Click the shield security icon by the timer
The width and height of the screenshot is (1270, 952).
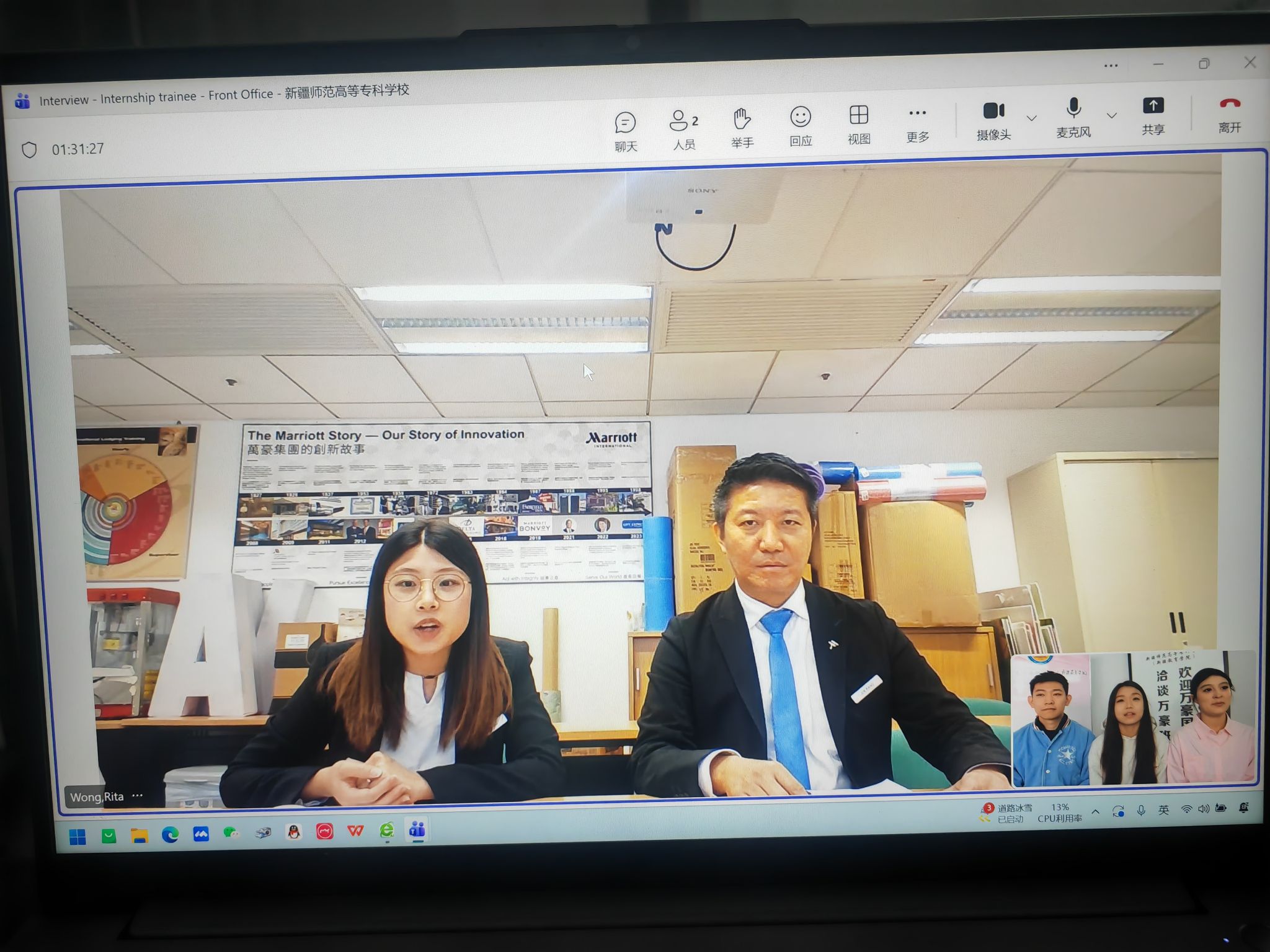[29, 150]
